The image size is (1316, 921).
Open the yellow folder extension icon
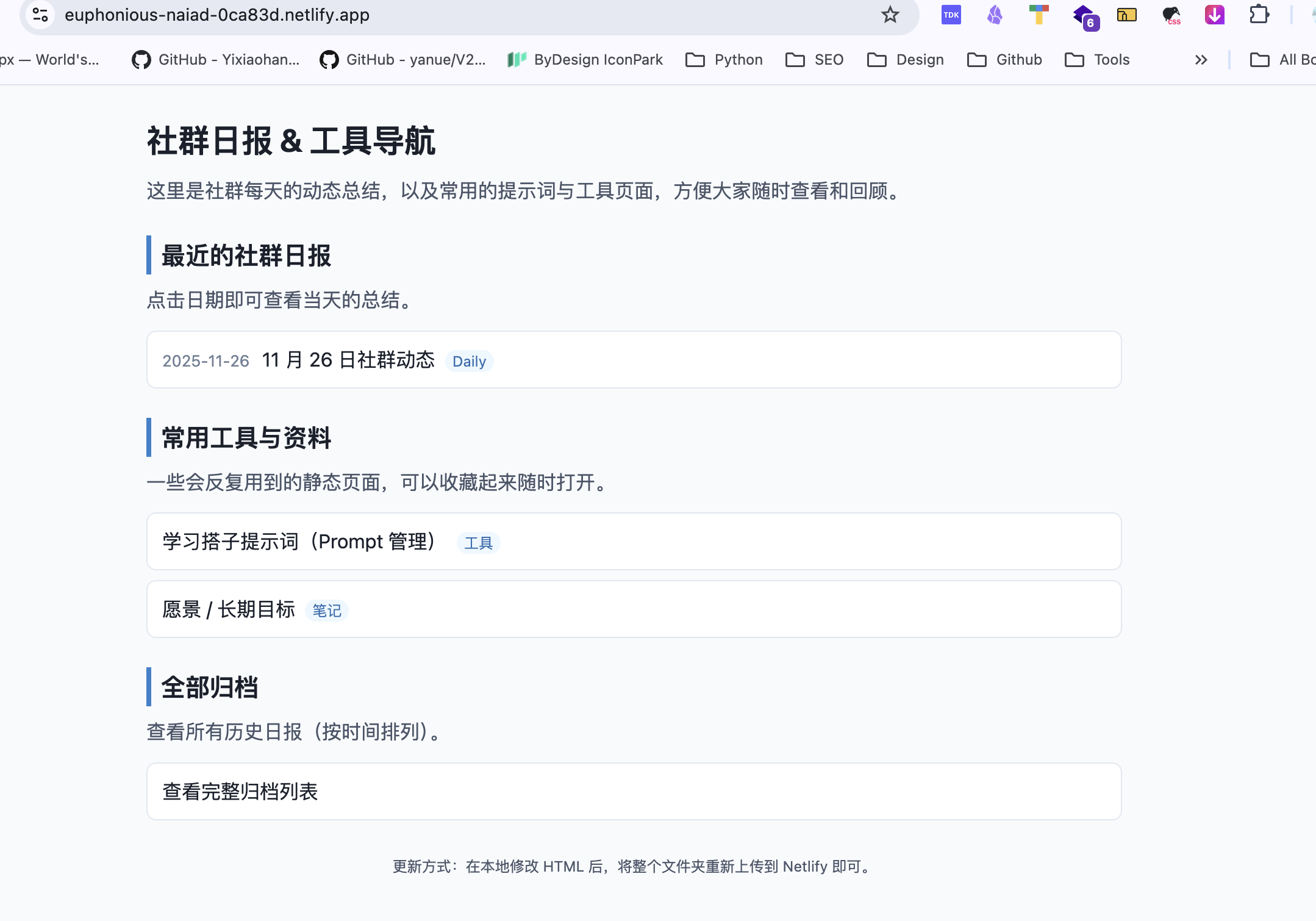(x=1127, y=15)
